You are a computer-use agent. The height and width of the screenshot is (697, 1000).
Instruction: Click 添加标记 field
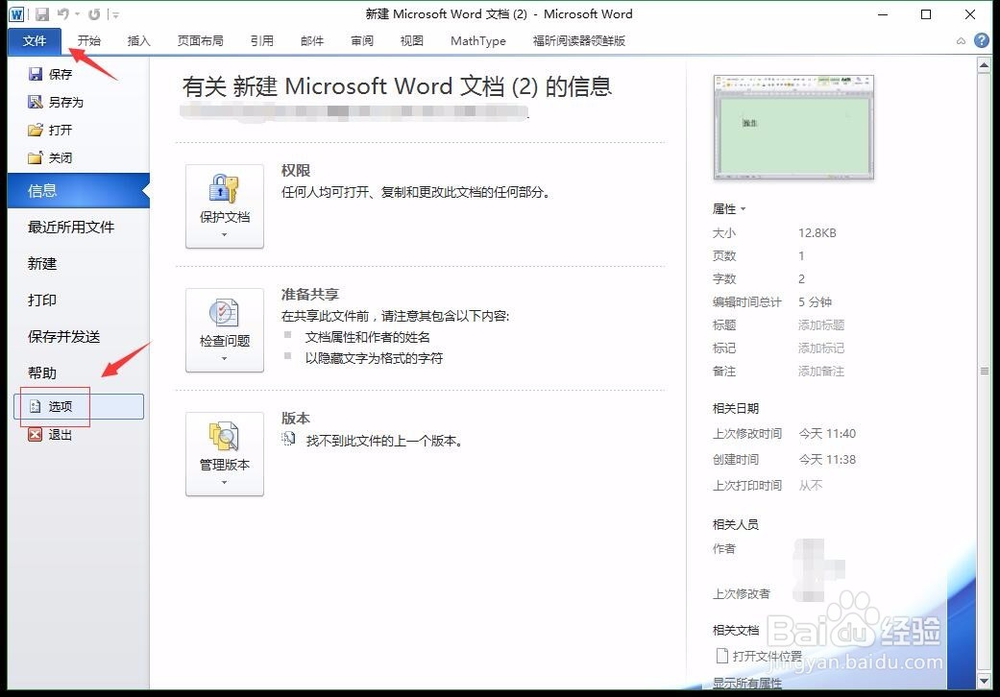click(821, 348)
